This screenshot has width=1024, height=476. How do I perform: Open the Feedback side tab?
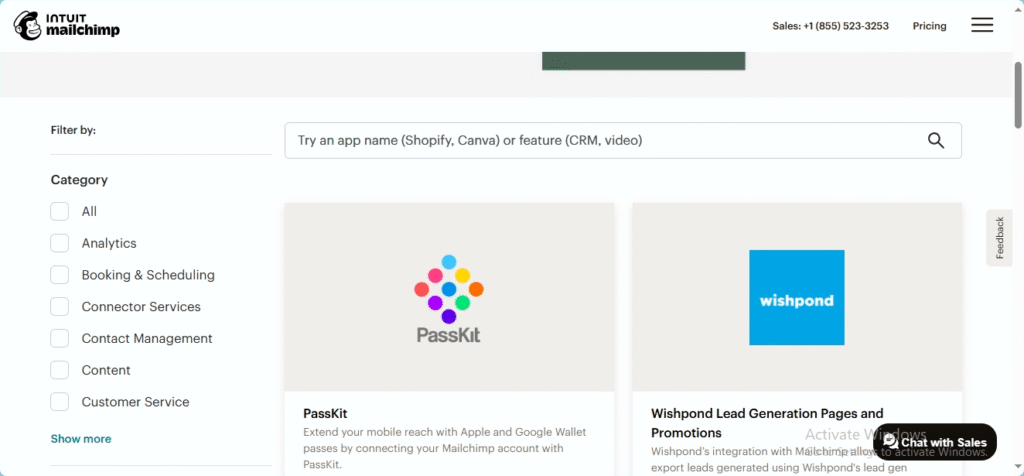(x=999, y=238)
